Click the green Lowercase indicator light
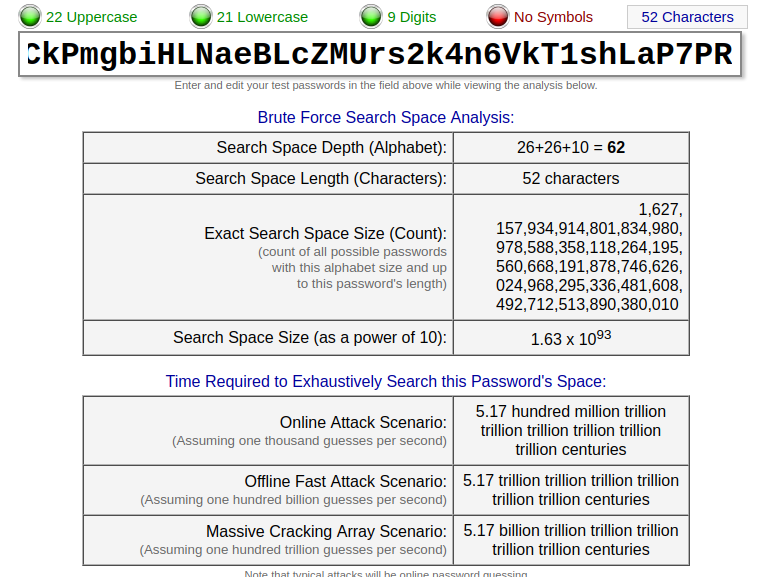Viewport: 760px width, 577px height. coord(201,16)
